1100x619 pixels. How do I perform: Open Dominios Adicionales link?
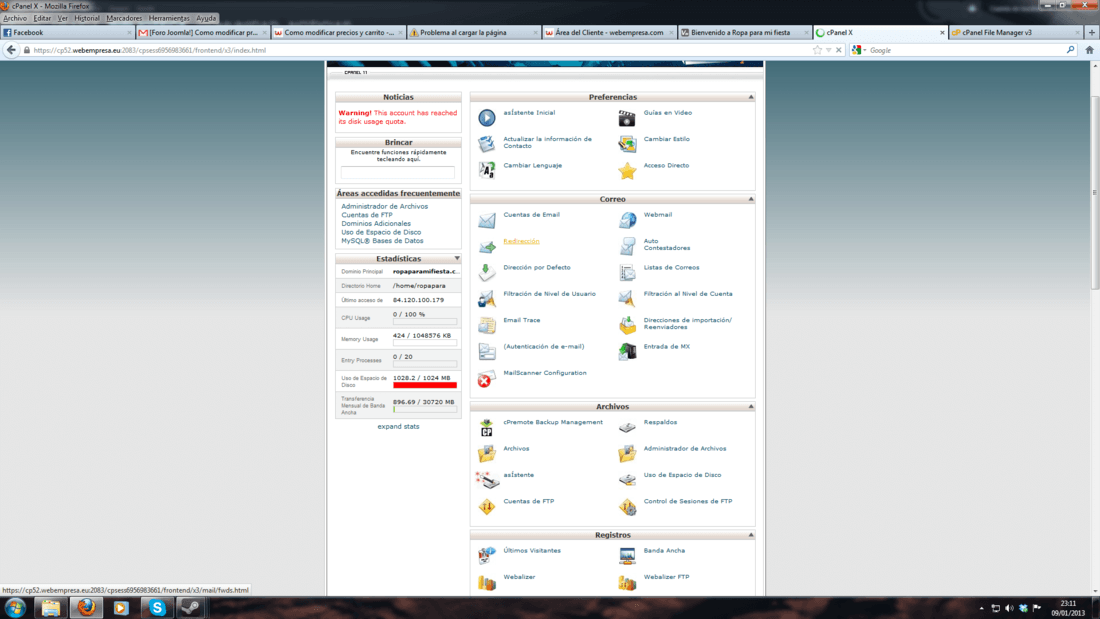pos(376,224)
